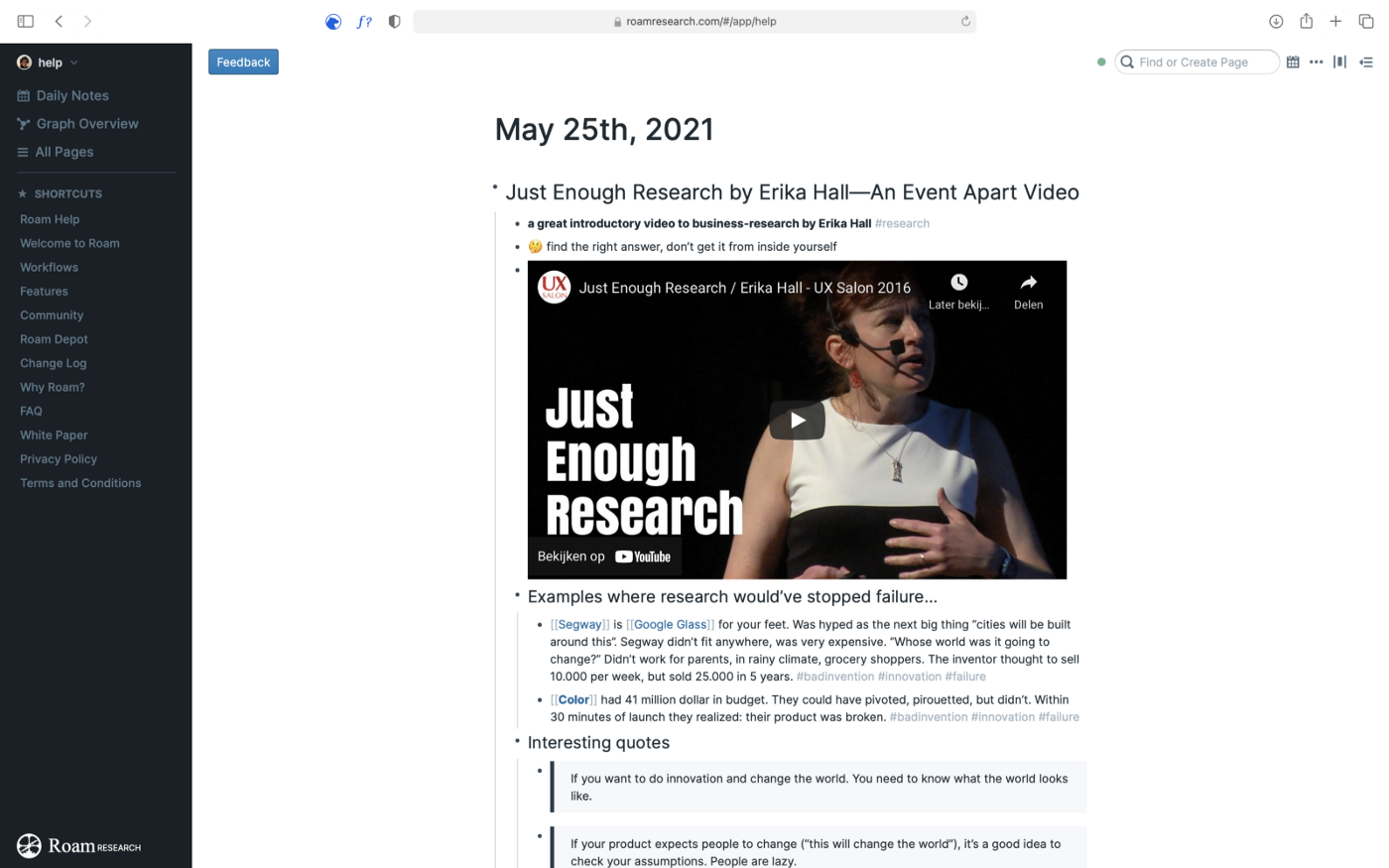This screenshot has height=868, width=1389.
Task: Click the Later bekijken clock icon
Action: pyautogui.click(x=958, y=283)
